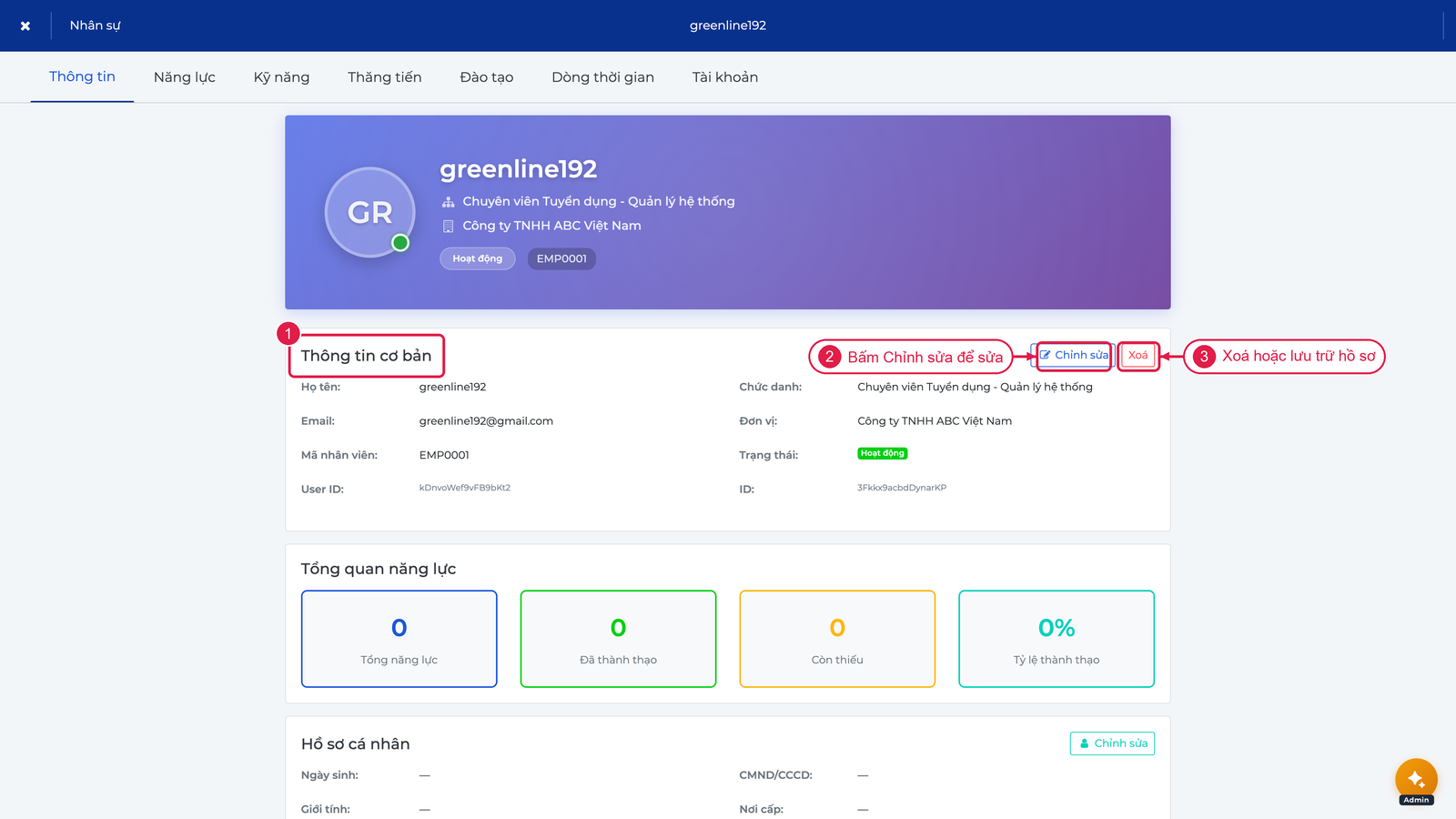1456x819 pixels.
Task: Click the greenline192 profile name heading
Action: [x=519, y=169]
